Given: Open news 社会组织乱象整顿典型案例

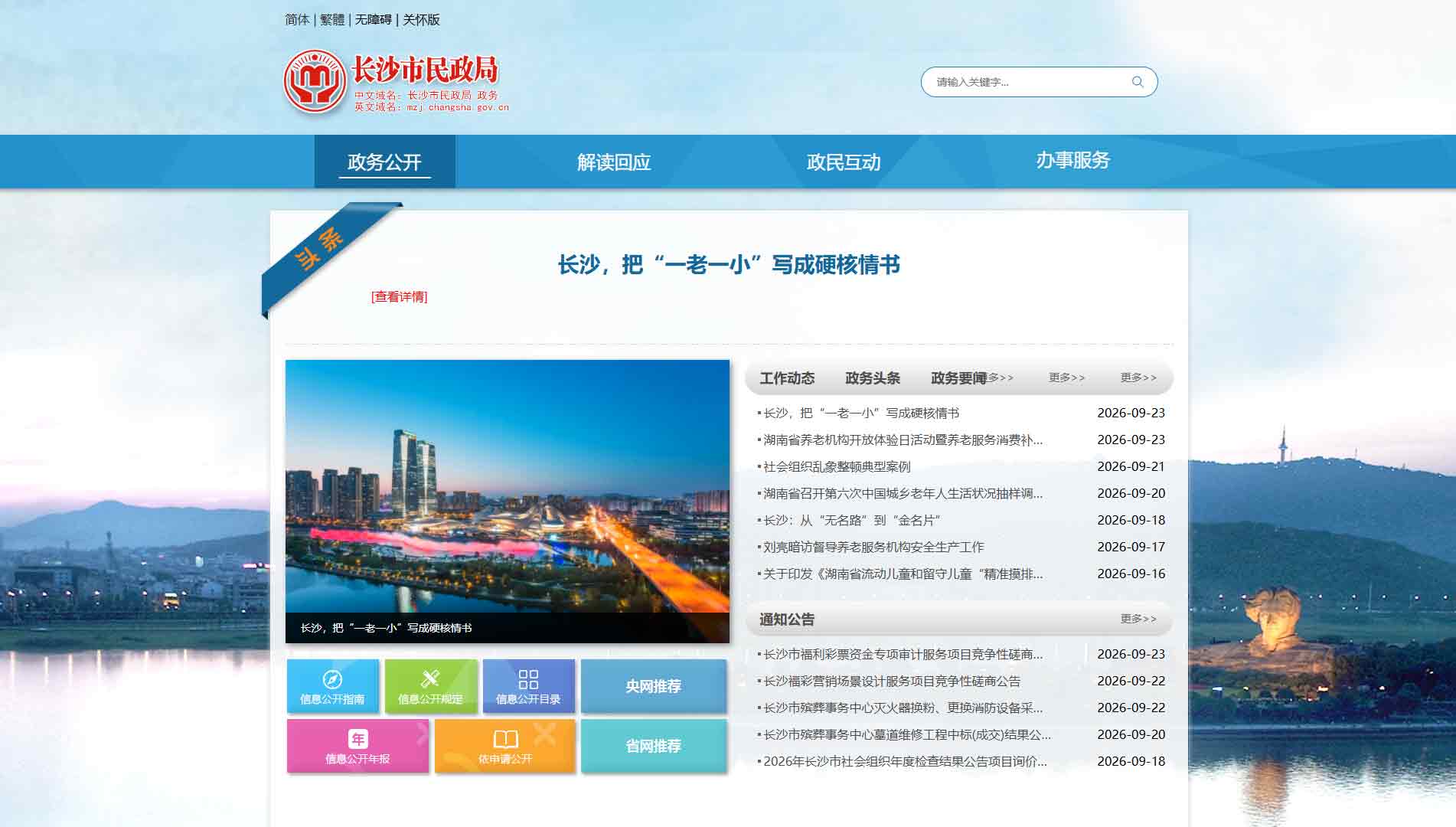Looking at the screenshot, I should pos(837,466).
